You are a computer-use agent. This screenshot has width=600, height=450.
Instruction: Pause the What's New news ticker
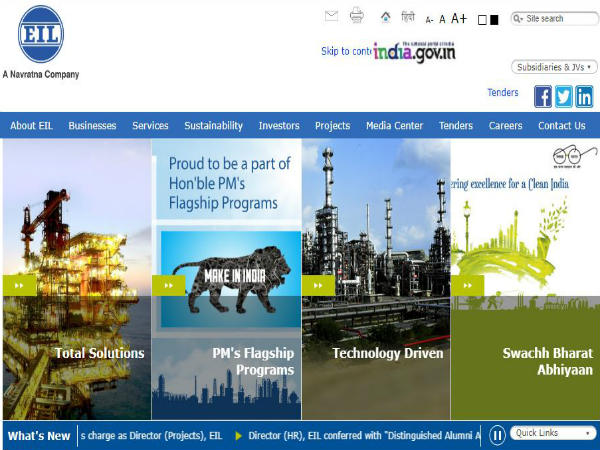click(x=496, y=435)
